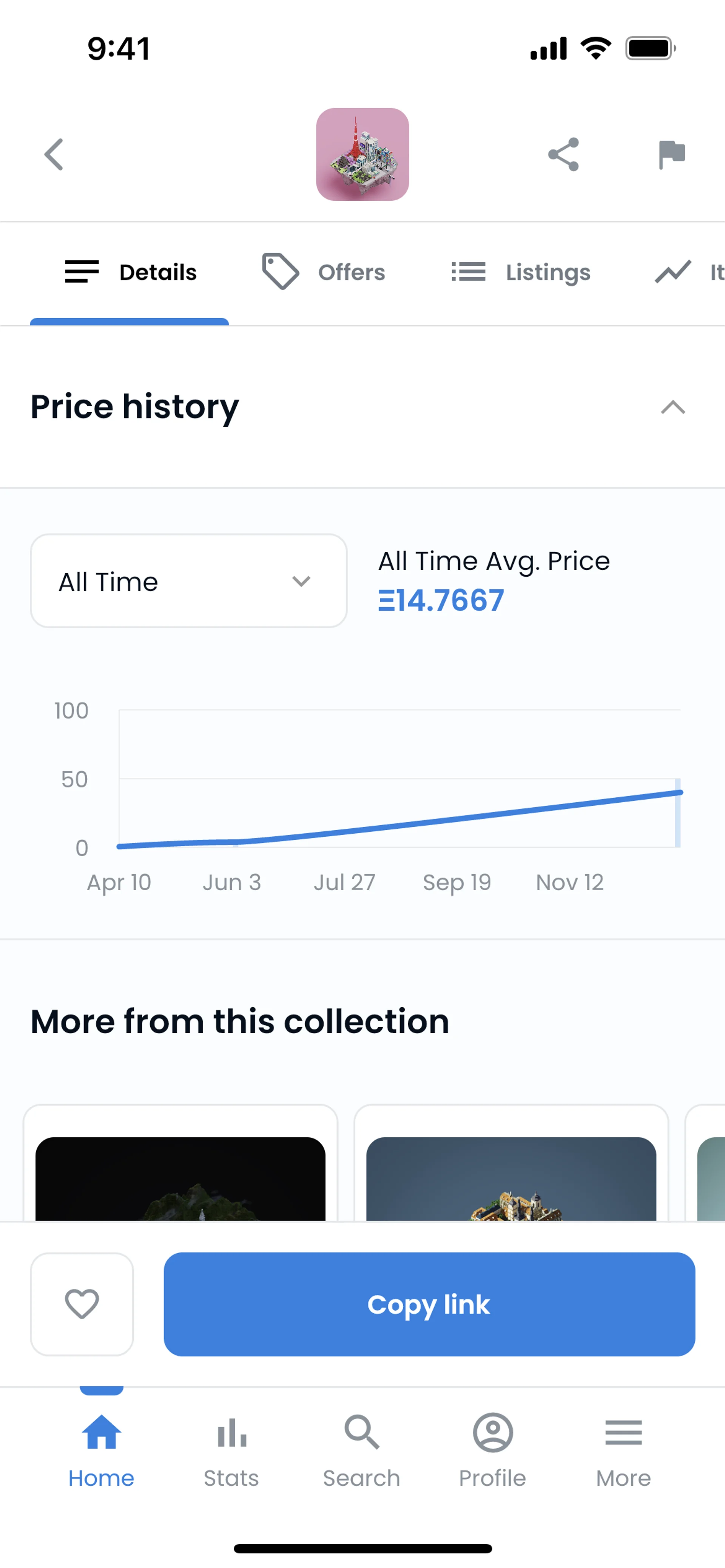Open the All Time period dropdown
Image resolution: width=725 pixels, height=1568 pixels.
coord(189,581)
